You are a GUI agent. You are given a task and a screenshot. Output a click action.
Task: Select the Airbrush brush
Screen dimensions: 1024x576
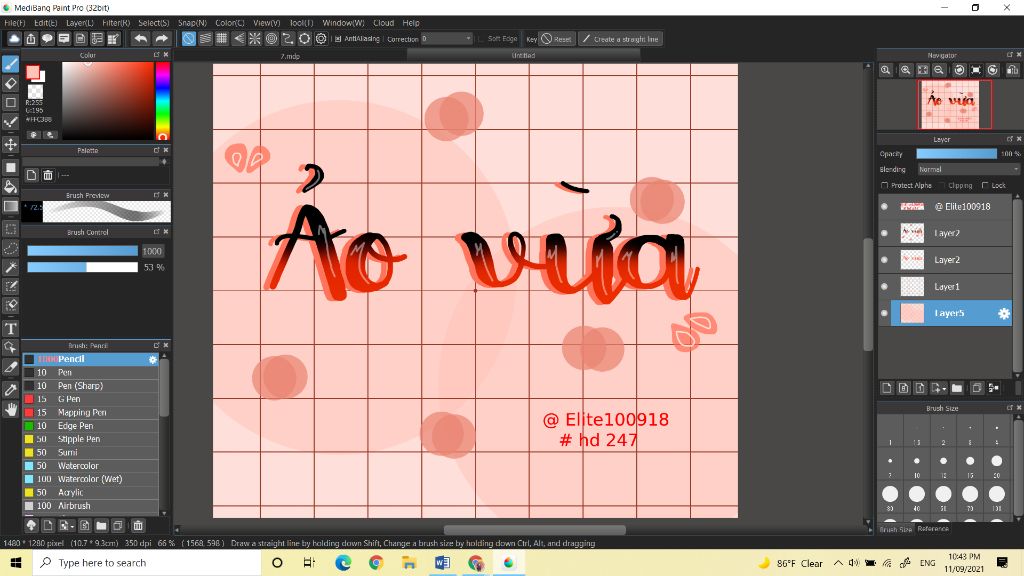point(90,506)
